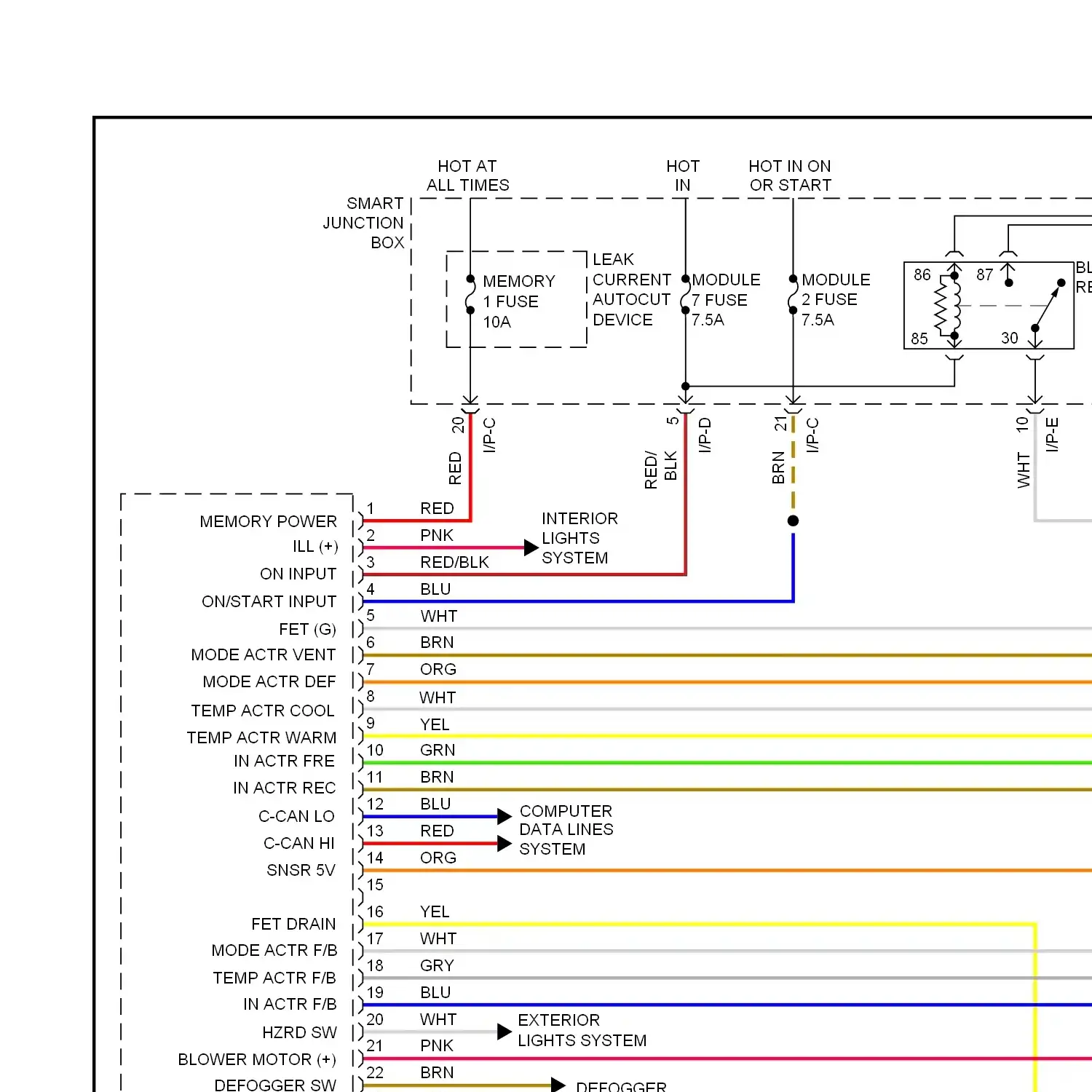Click relay terminal 86 label

pyautogui.click(x=922, y=274)
